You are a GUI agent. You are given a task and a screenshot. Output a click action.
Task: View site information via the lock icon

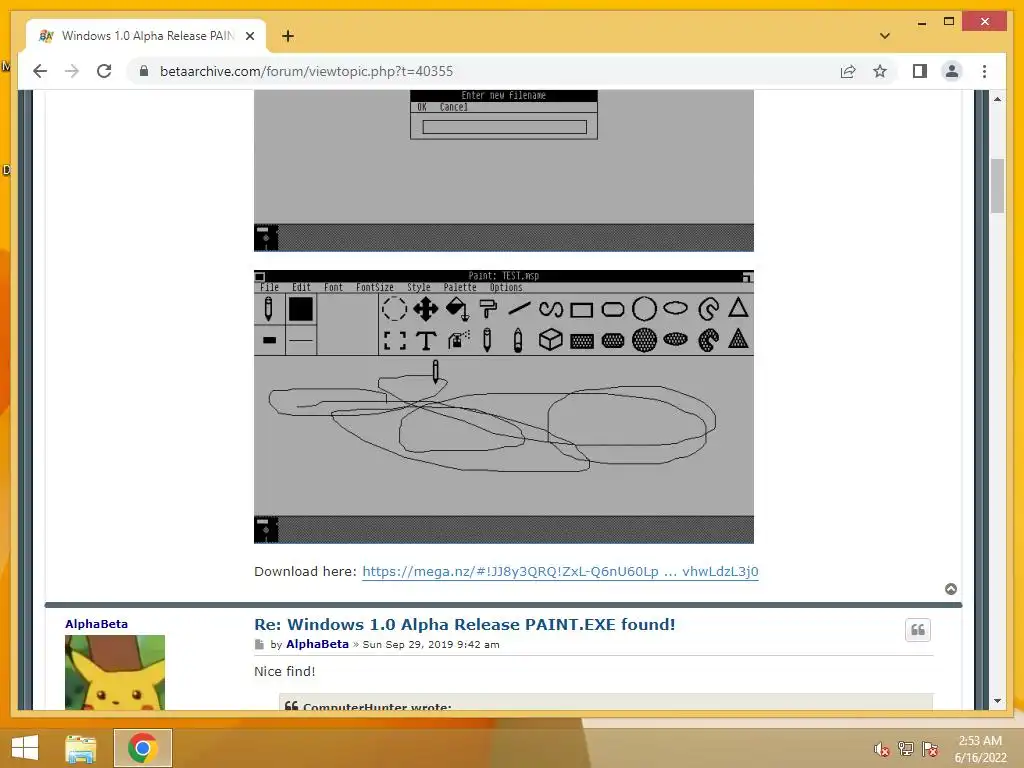point(144,71)
